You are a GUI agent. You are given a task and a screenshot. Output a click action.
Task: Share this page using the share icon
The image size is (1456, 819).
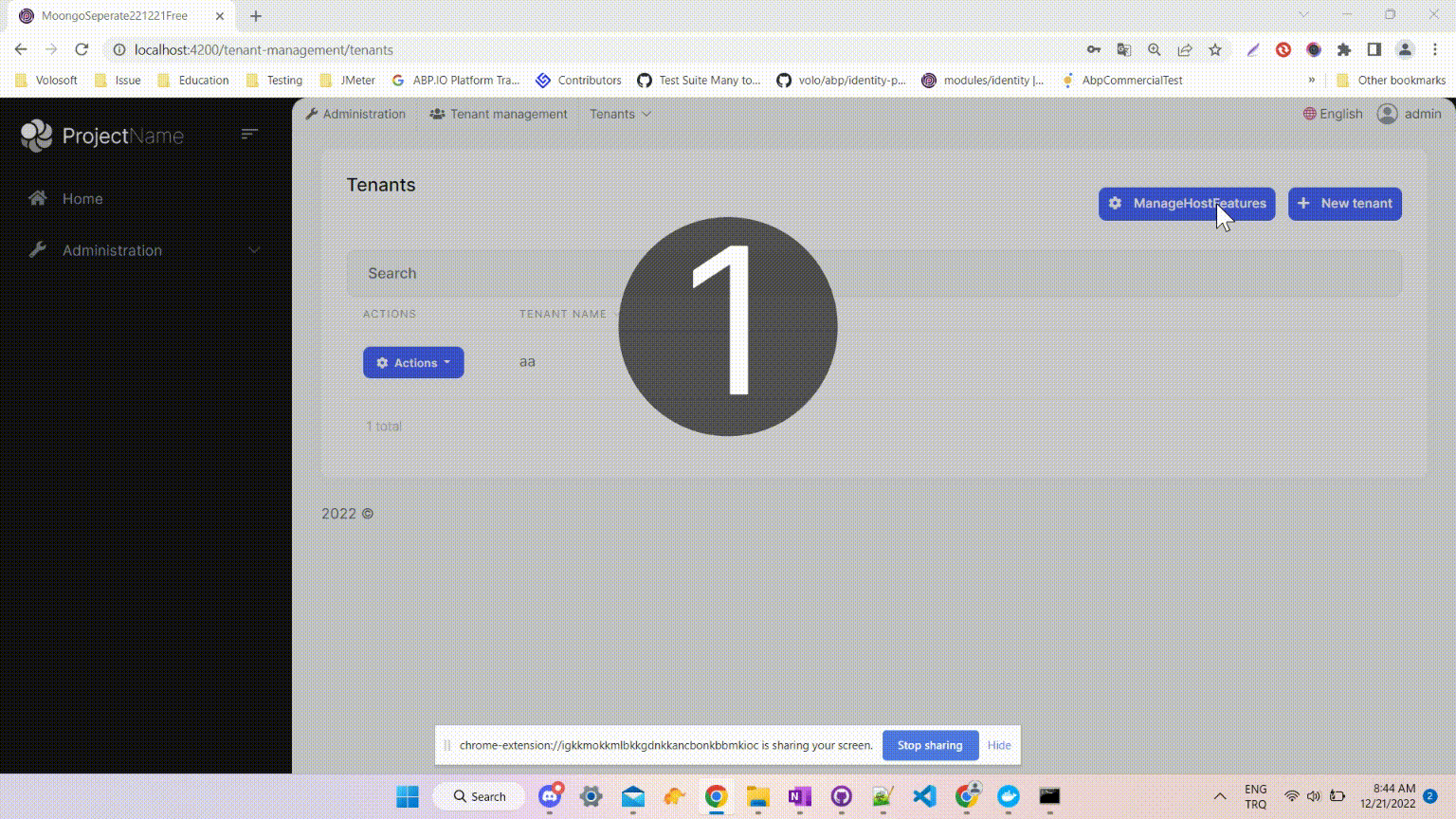tap(1185, 49)
